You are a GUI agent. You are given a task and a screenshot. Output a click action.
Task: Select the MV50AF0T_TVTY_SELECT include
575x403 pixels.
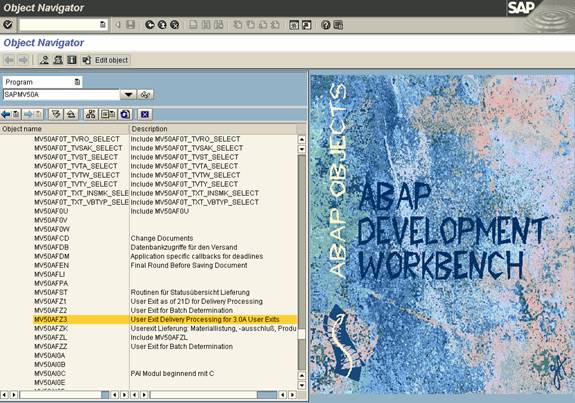tap(76, 184)
